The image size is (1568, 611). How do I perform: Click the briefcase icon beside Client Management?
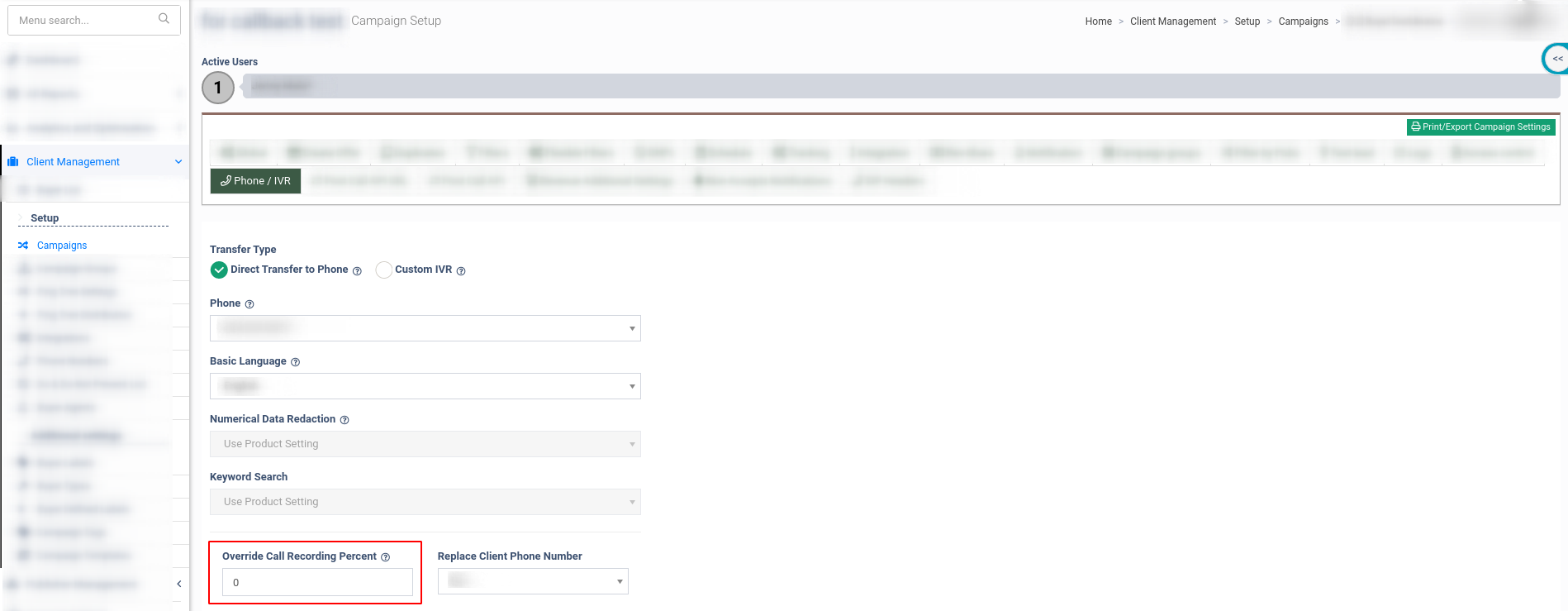[x=13, y=162]
